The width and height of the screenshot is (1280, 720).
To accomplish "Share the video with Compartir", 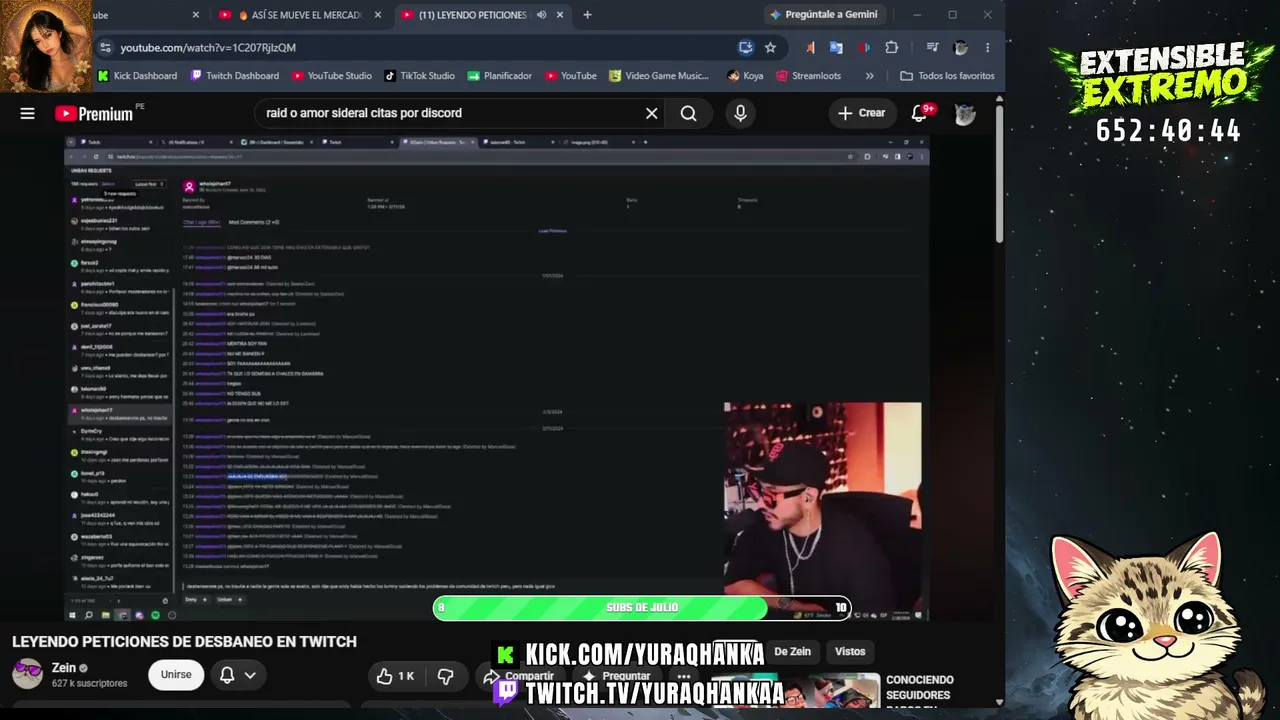I will pos(521,677).
